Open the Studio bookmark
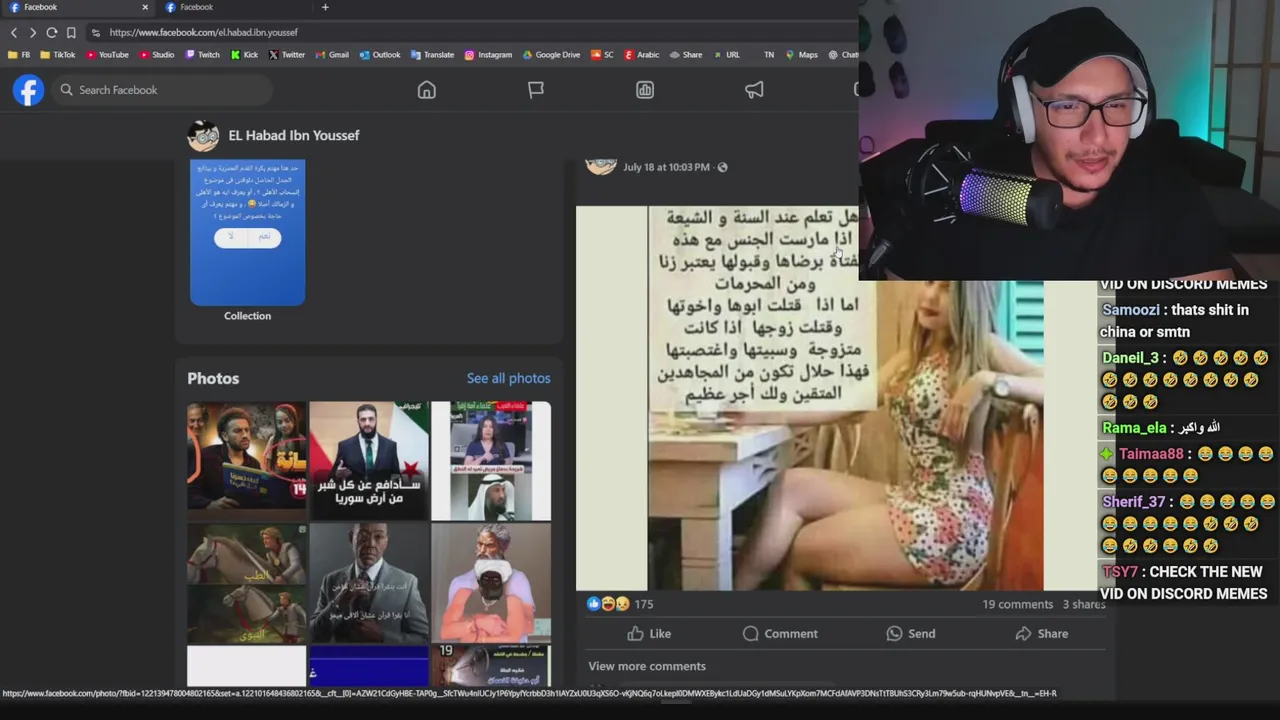 [157, 55]
